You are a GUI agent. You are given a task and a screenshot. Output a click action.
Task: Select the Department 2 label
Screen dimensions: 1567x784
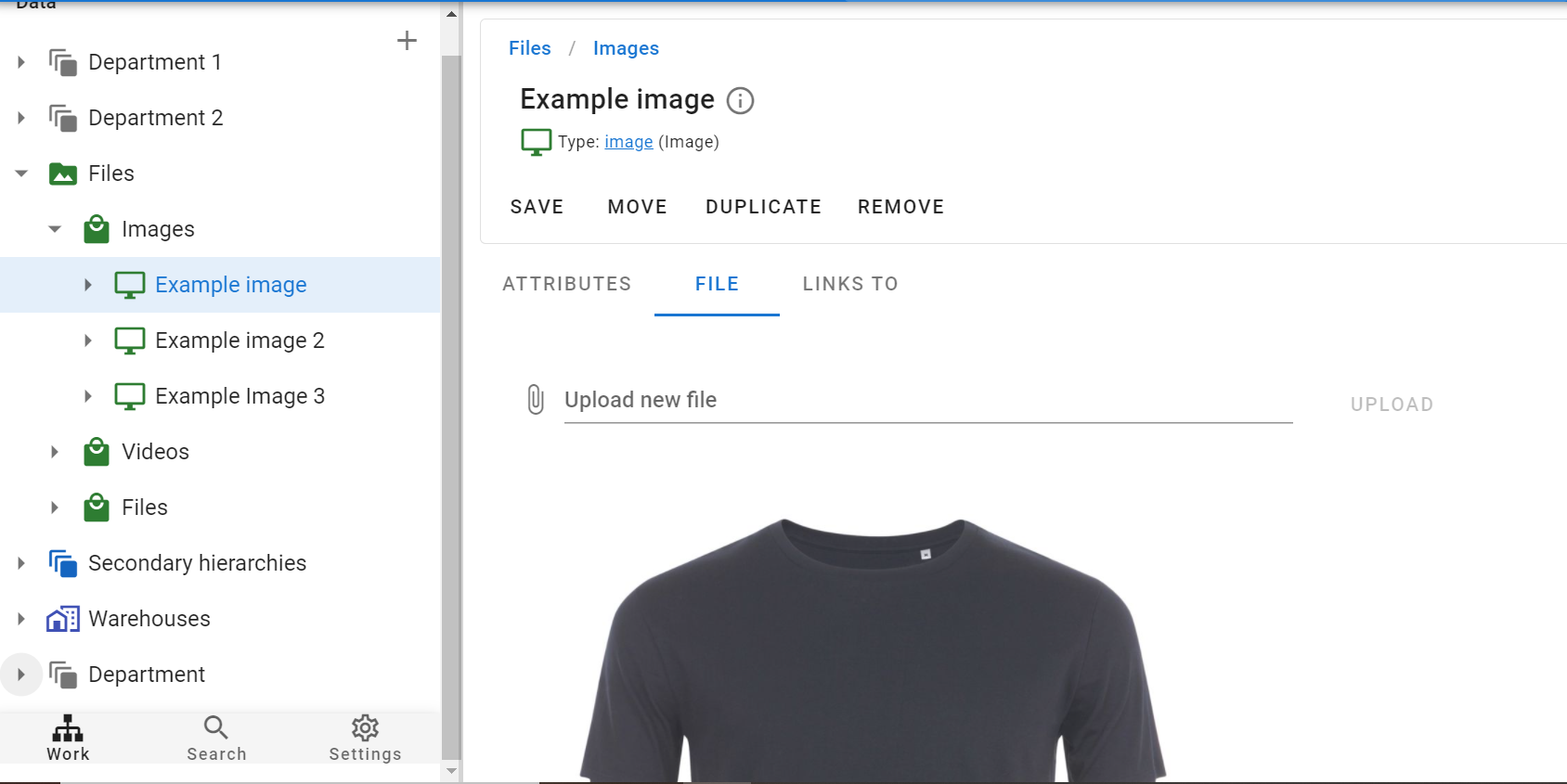point(156,118)
